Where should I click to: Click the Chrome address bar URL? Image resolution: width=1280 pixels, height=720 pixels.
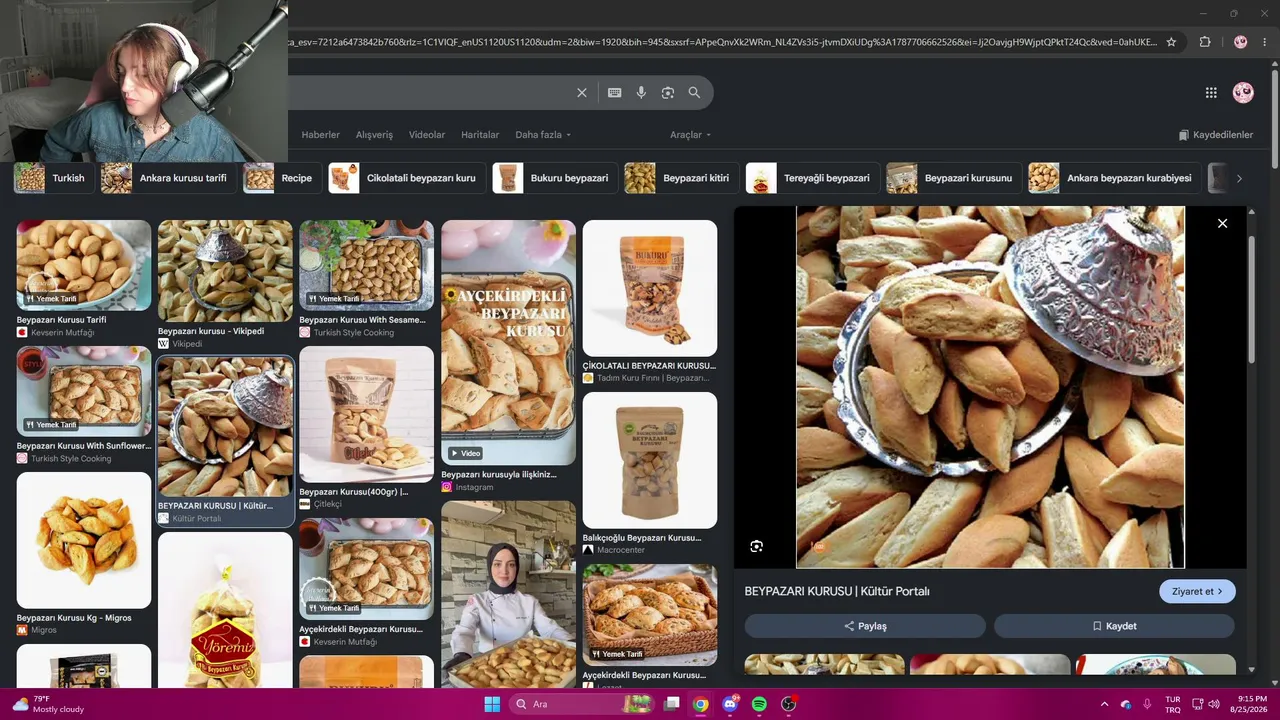(722, 42)
